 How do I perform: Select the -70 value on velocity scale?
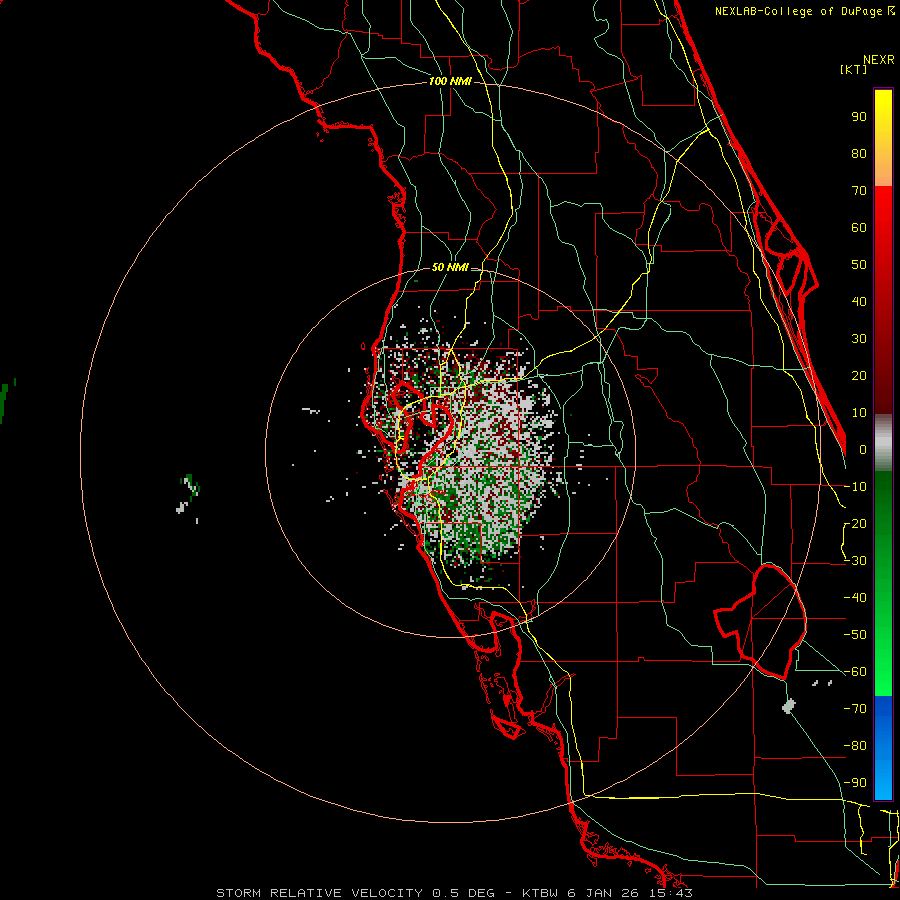(855, 709)
